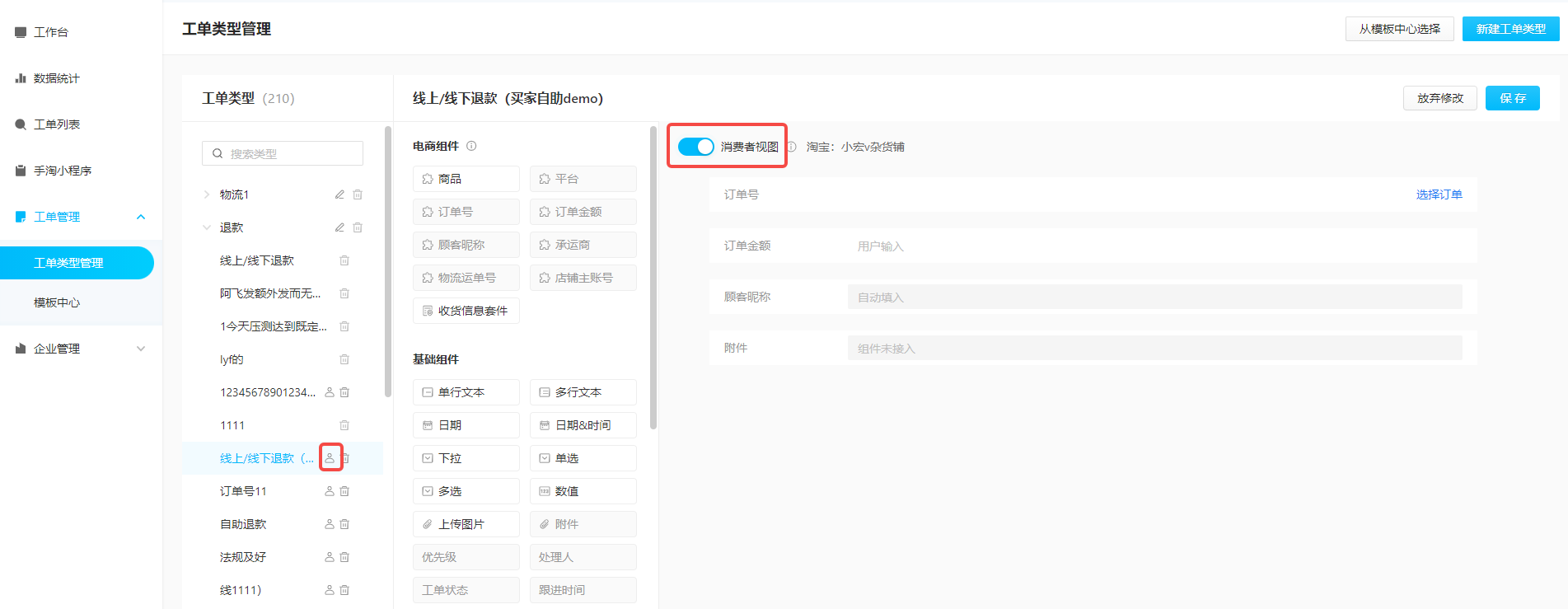Delete the 自助退款 type
Image resolution: width=1568 pixels, height=609 pixels.
344,524
